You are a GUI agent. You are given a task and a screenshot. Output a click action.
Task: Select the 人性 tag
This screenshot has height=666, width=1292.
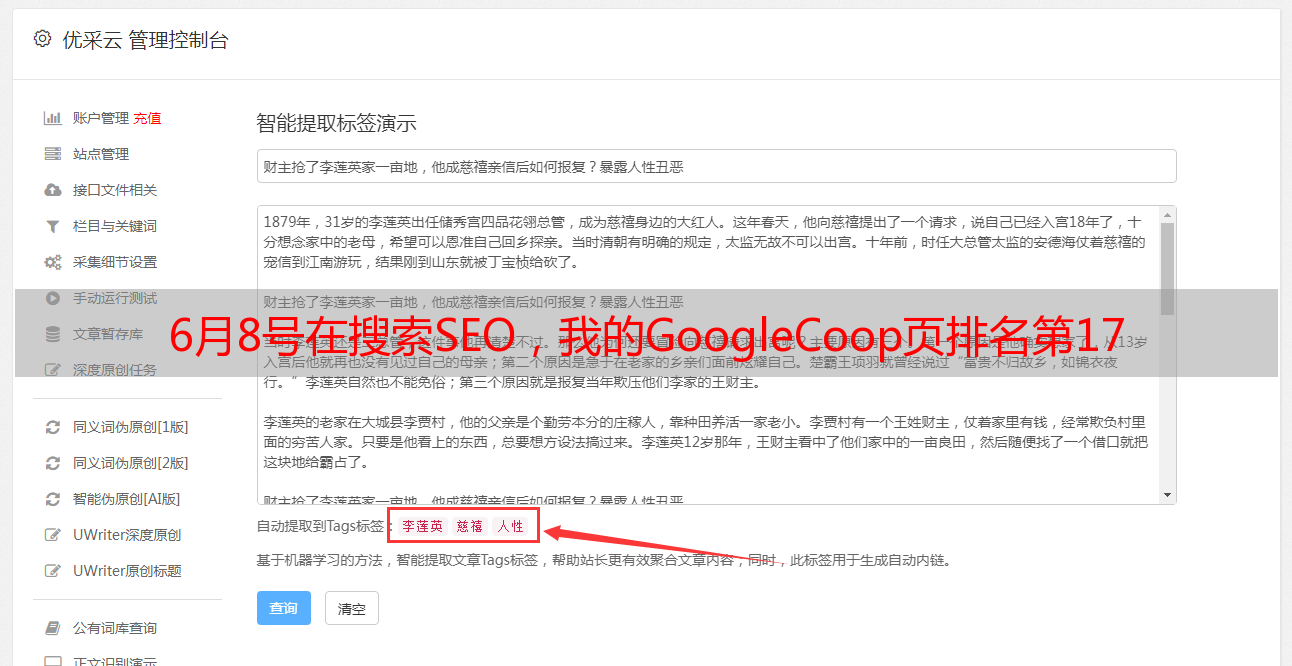coord(510,526)
